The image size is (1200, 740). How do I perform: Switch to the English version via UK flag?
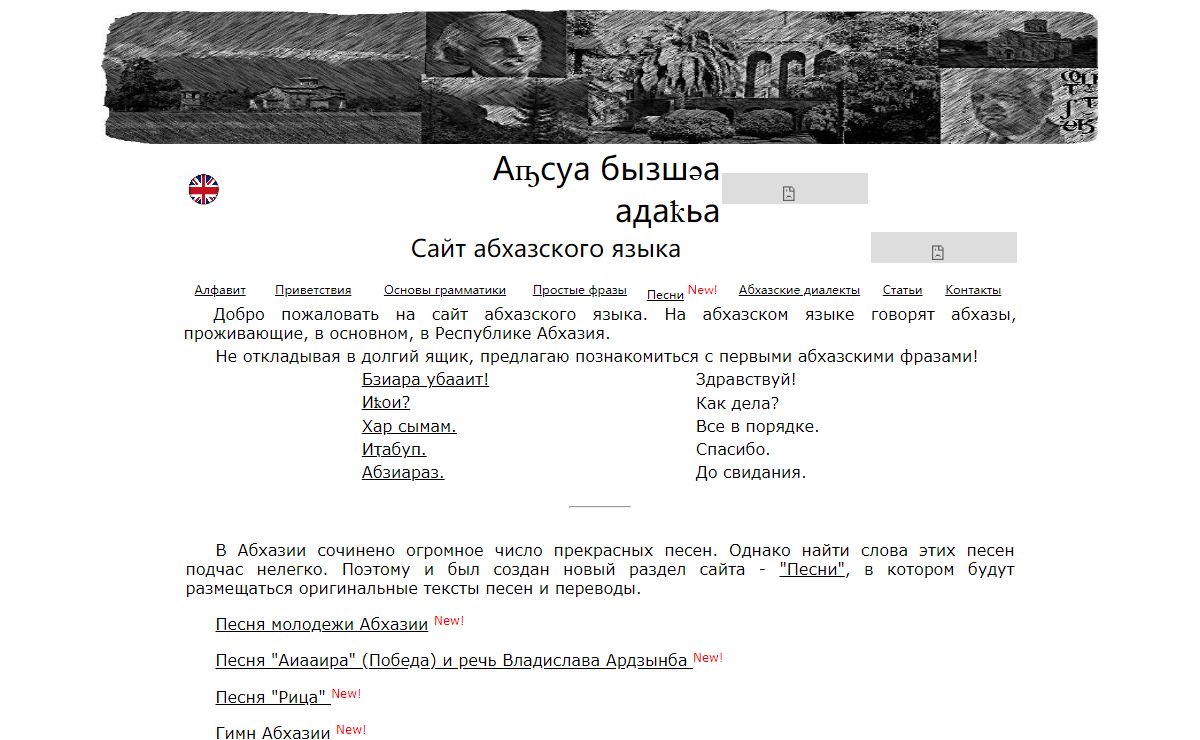[x=204, y=190]
